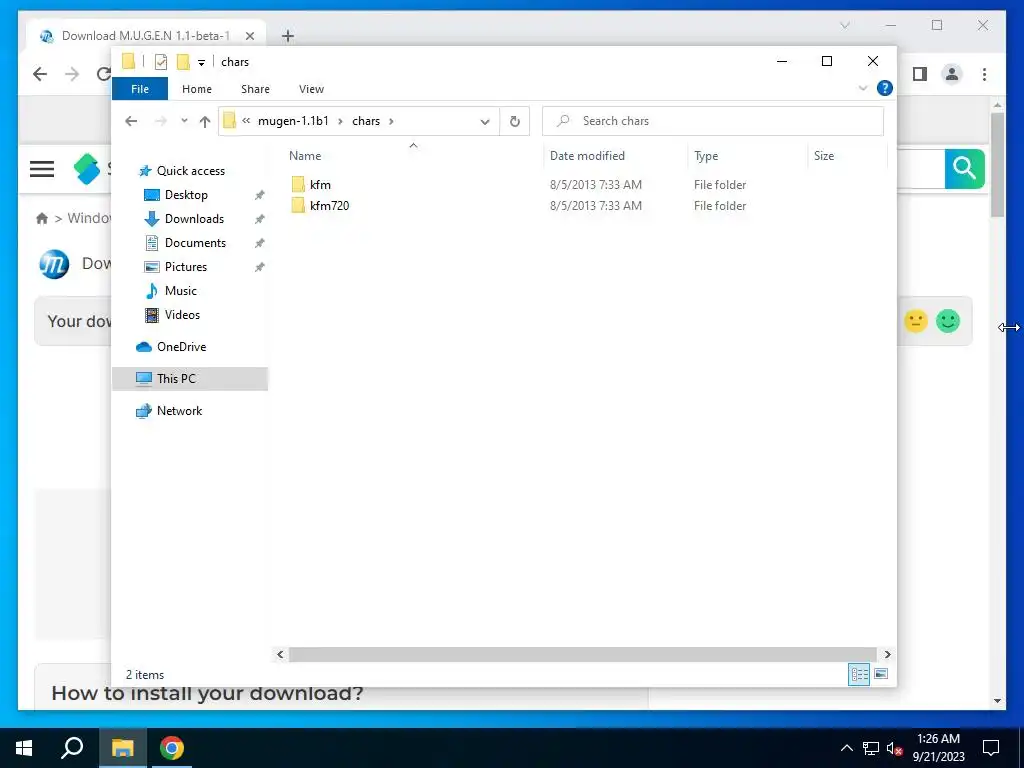Open Videos in the navigation pane
Viewport: 1024px width, 768px height.
point(182,315)
